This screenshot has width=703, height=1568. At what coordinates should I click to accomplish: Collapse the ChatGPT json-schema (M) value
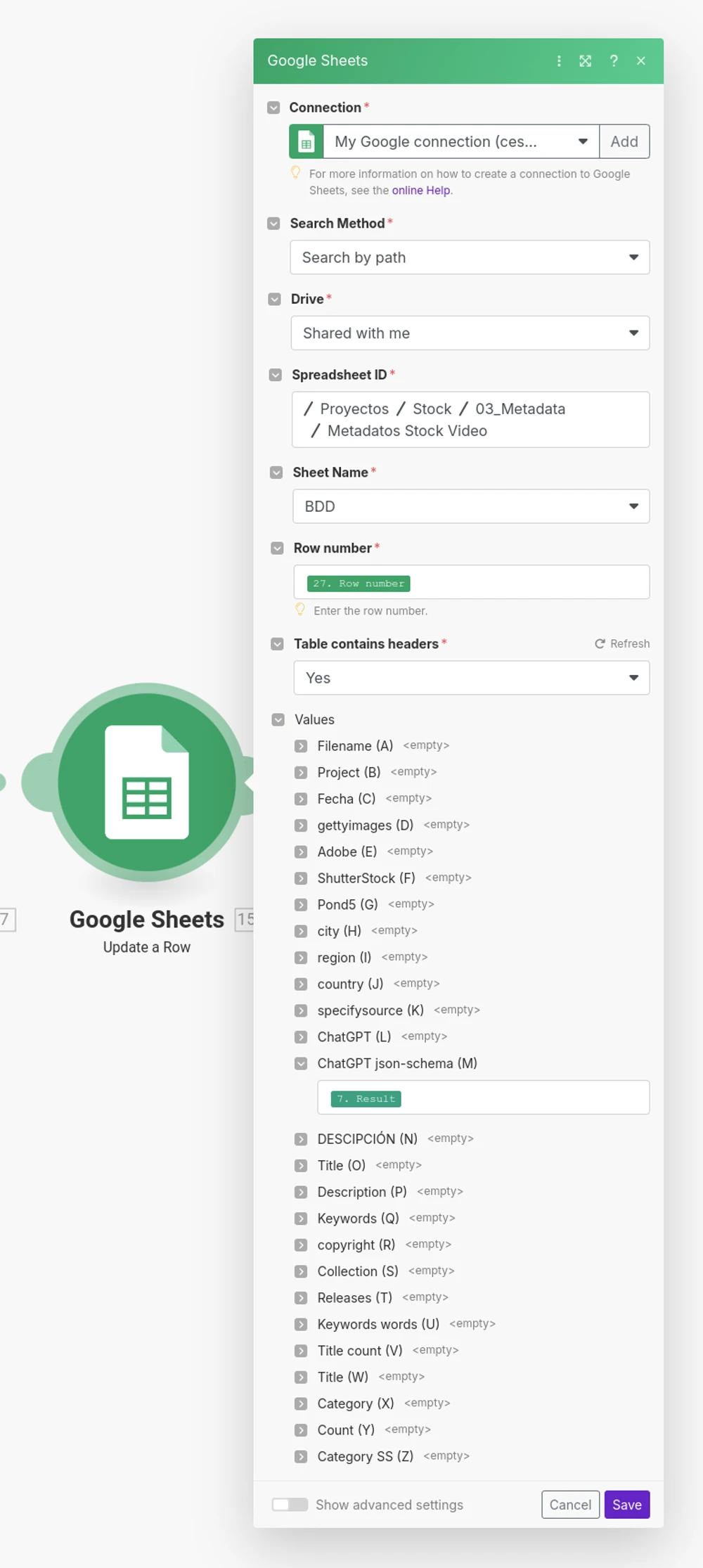[x=301, y=1064]
